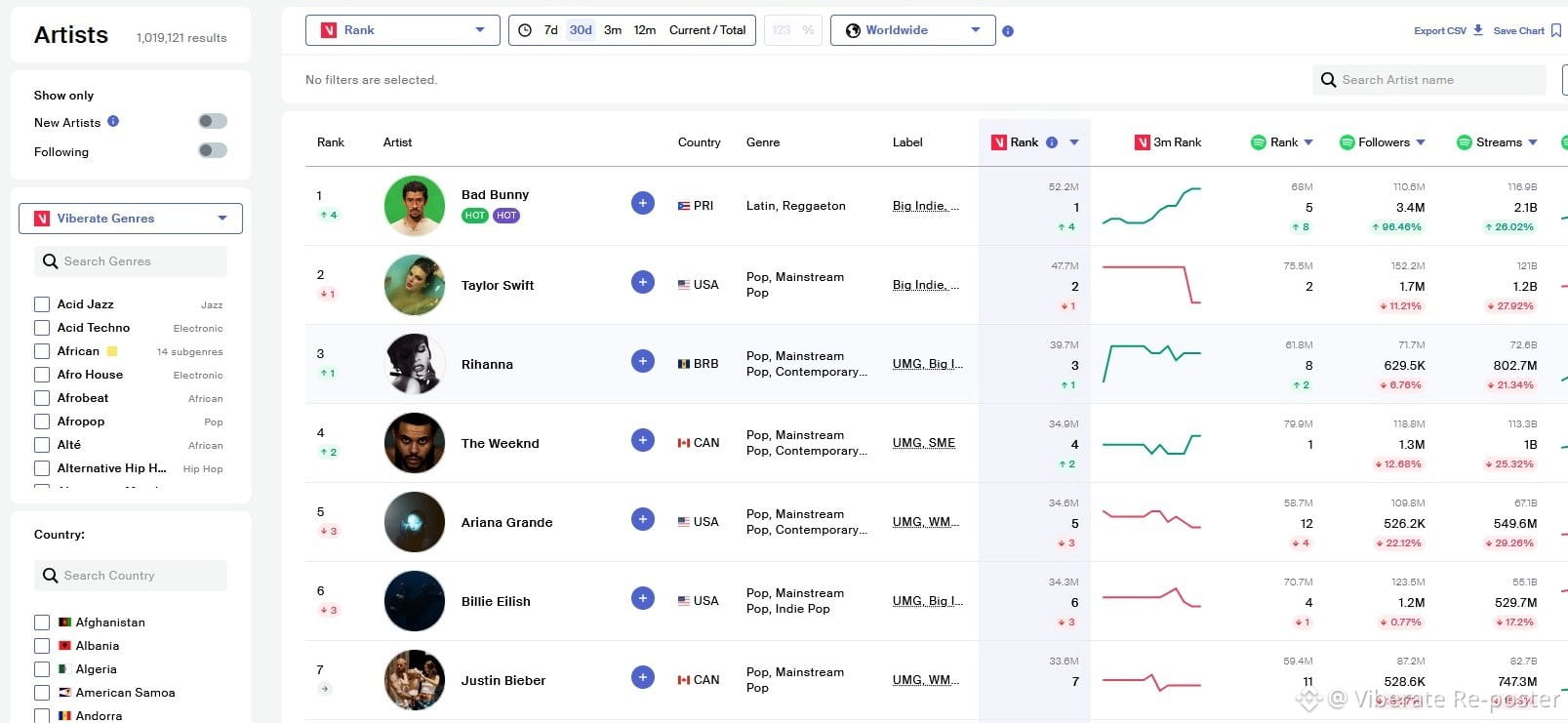The image size is (1568, 723).
Task: Click the Spotify Followers column icon
Action: coord(1347,142)
